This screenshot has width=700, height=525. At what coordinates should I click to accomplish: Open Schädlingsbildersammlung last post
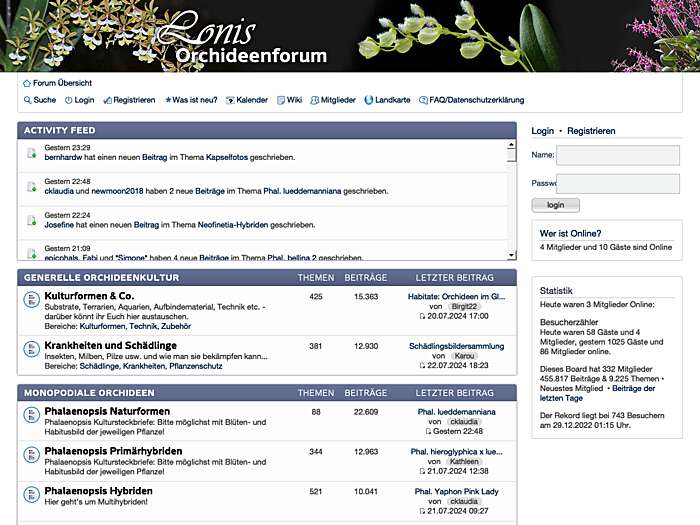[x=456, y=346]
